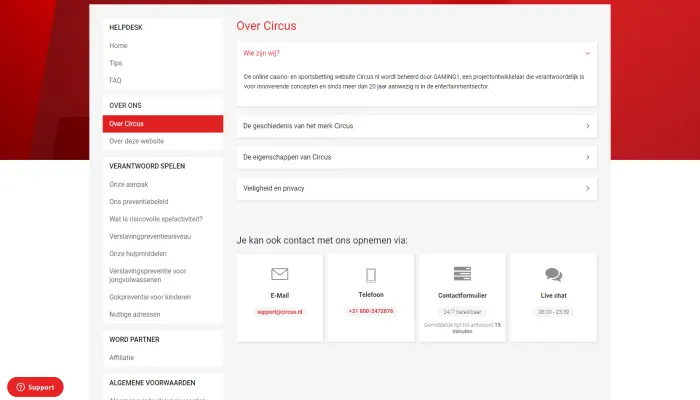The image size is (700, 400).
Task: Click the '24/7 bereikbaar' badge
Action: (x=462, y=312)
